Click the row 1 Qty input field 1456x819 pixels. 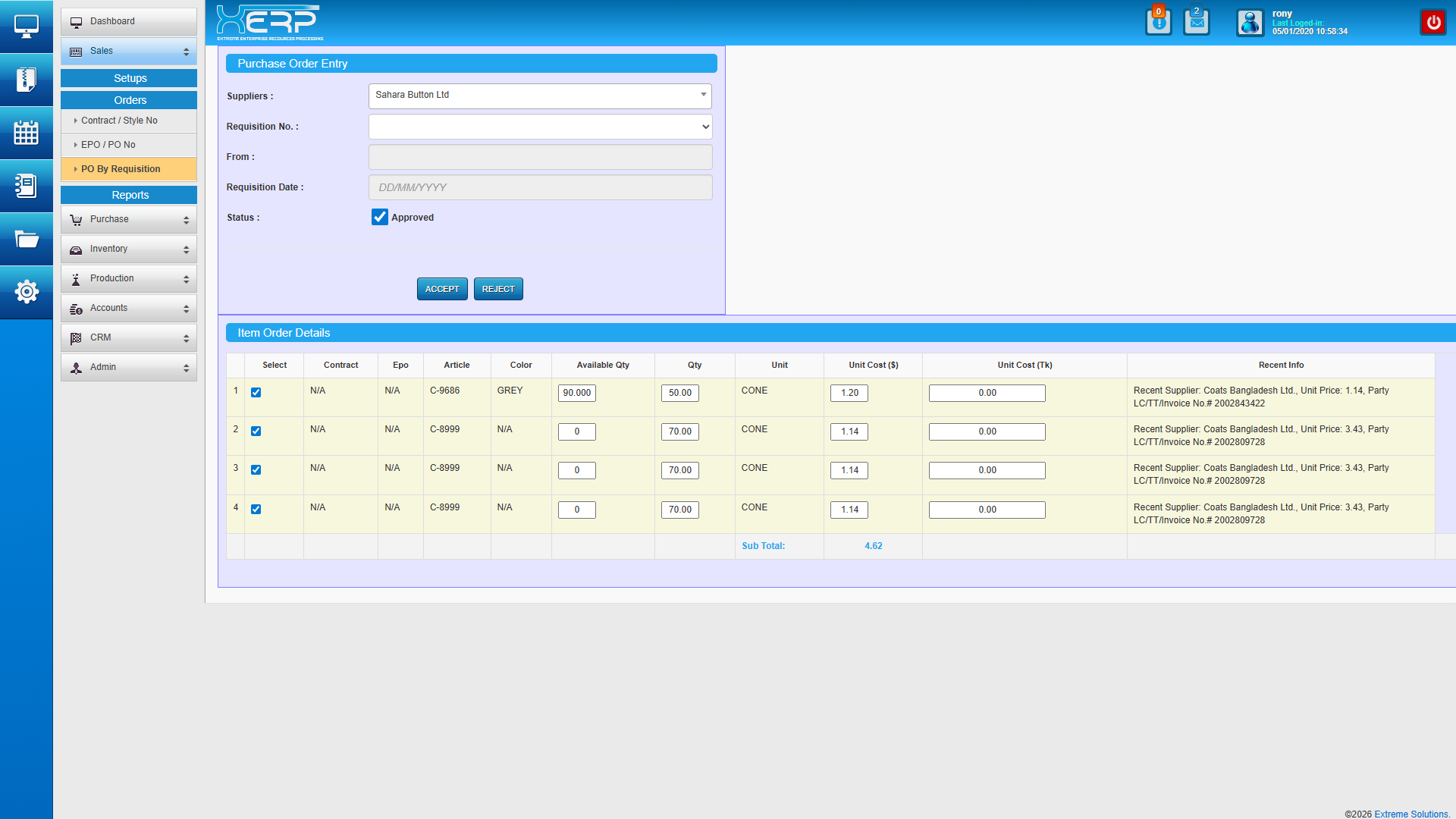(x=679, y=393)
